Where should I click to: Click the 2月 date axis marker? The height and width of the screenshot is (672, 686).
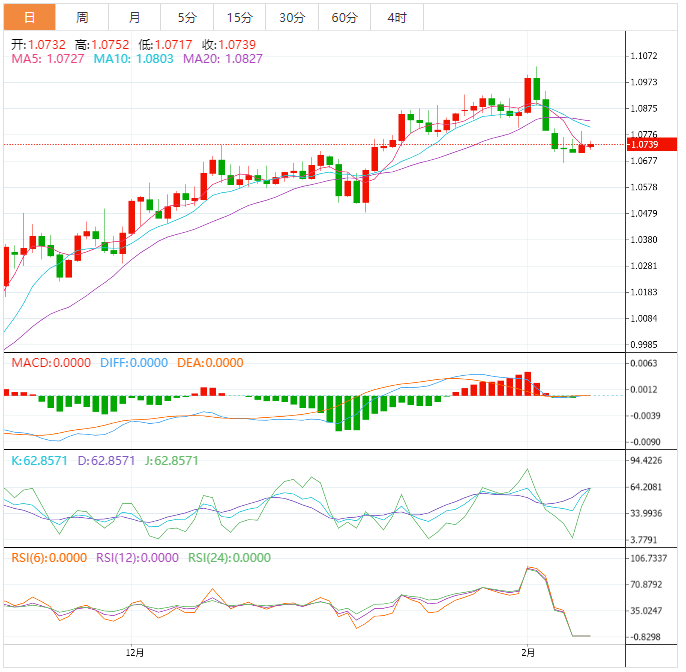point(528,653)
